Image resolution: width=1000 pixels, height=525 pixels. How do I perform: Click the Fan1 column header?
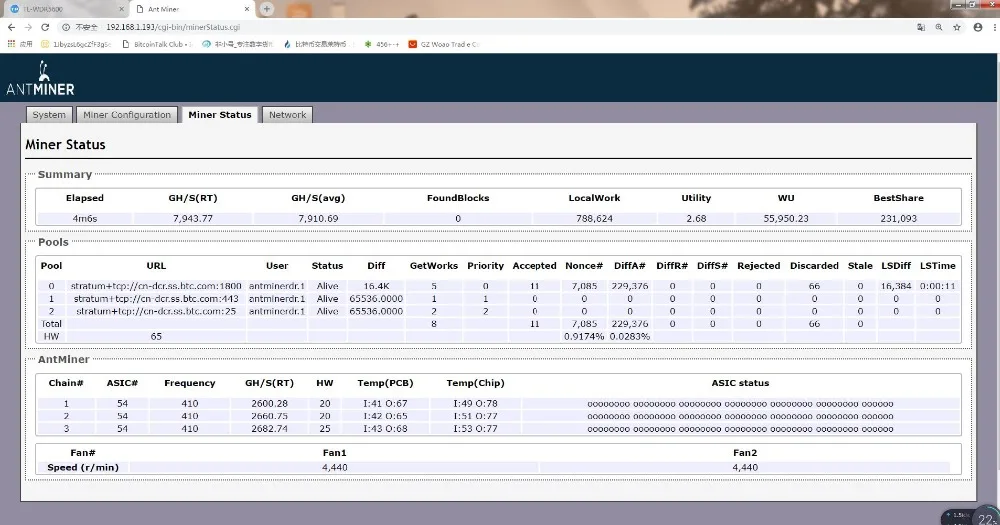pos(334,452)
